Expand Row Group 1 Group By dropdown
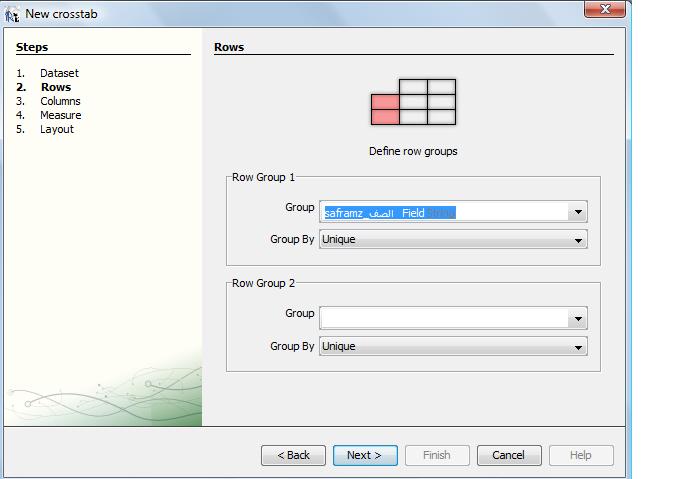The height and width of the screenshot is (479, 683). pos(453,240)
